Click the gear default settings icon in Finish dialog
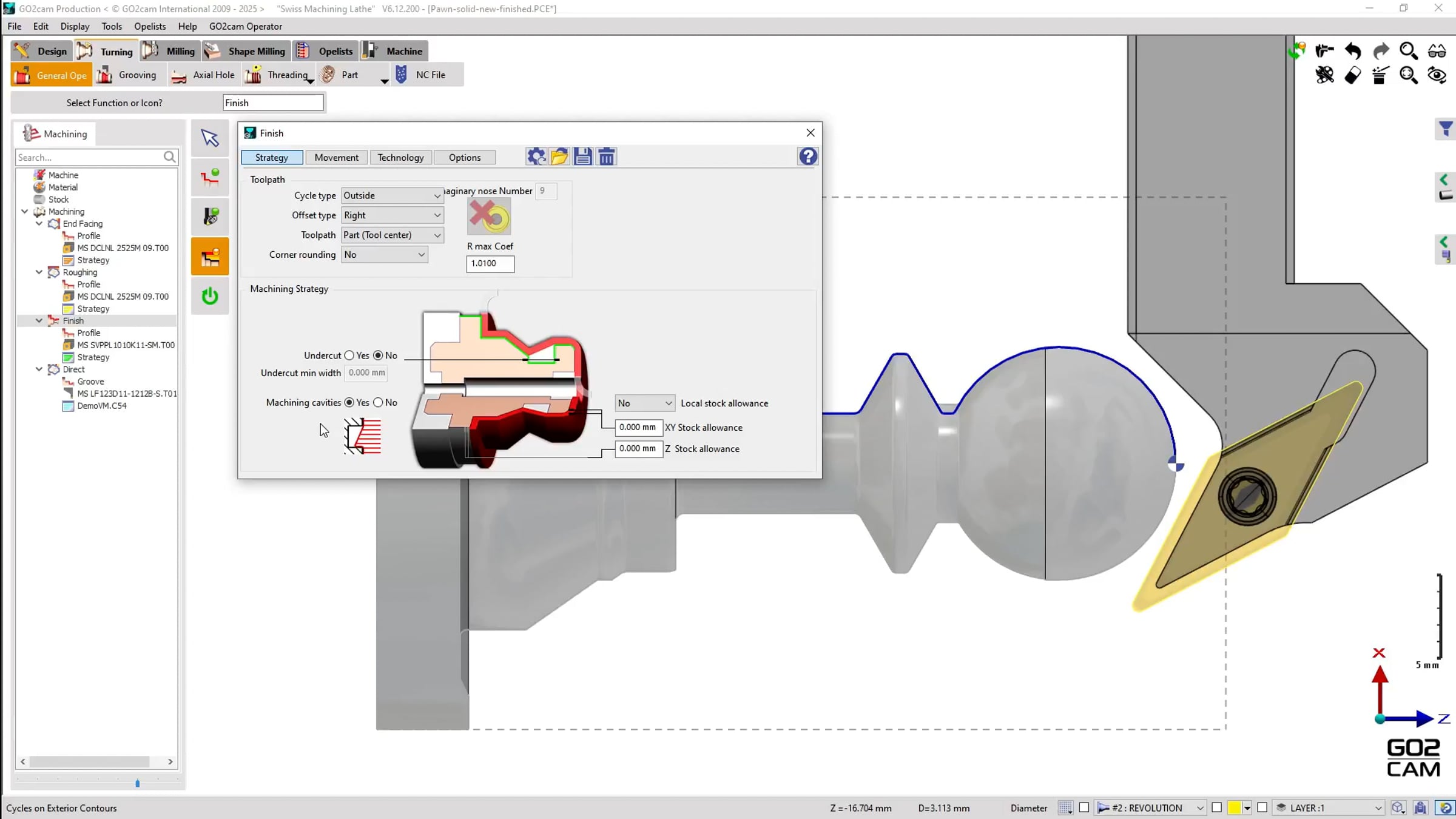The height and width of the screenshot is (819, 1456). pos(536,157)
